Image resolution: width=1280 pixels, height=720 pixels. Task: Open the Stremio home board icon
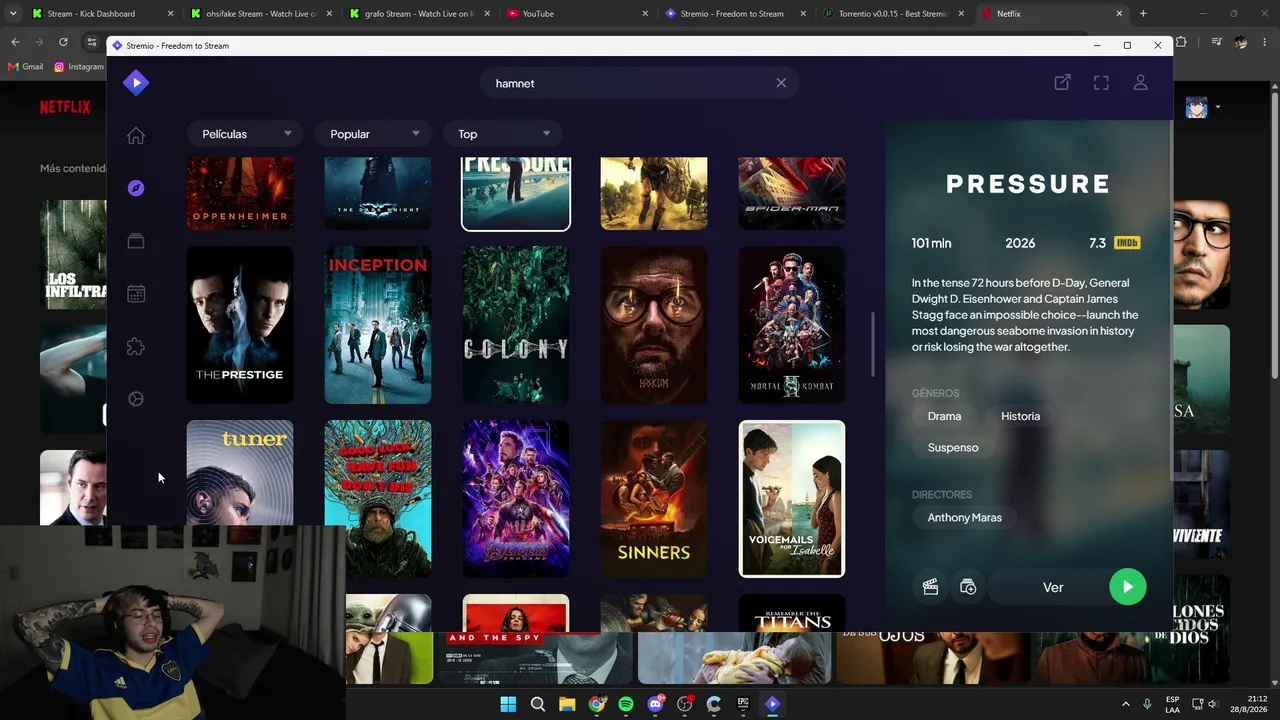pos(136,136)
